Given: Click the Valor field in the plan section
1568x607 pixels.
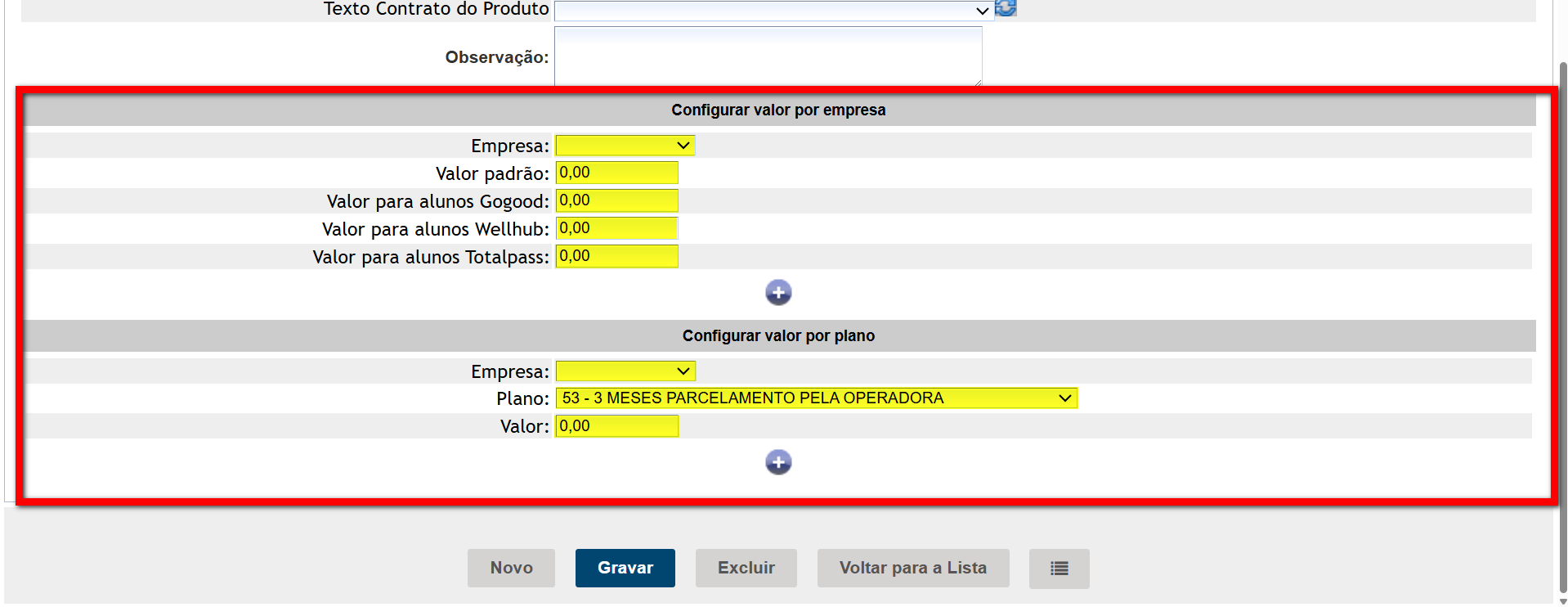Looking at the screenshot, I should (x=617, y=426).
